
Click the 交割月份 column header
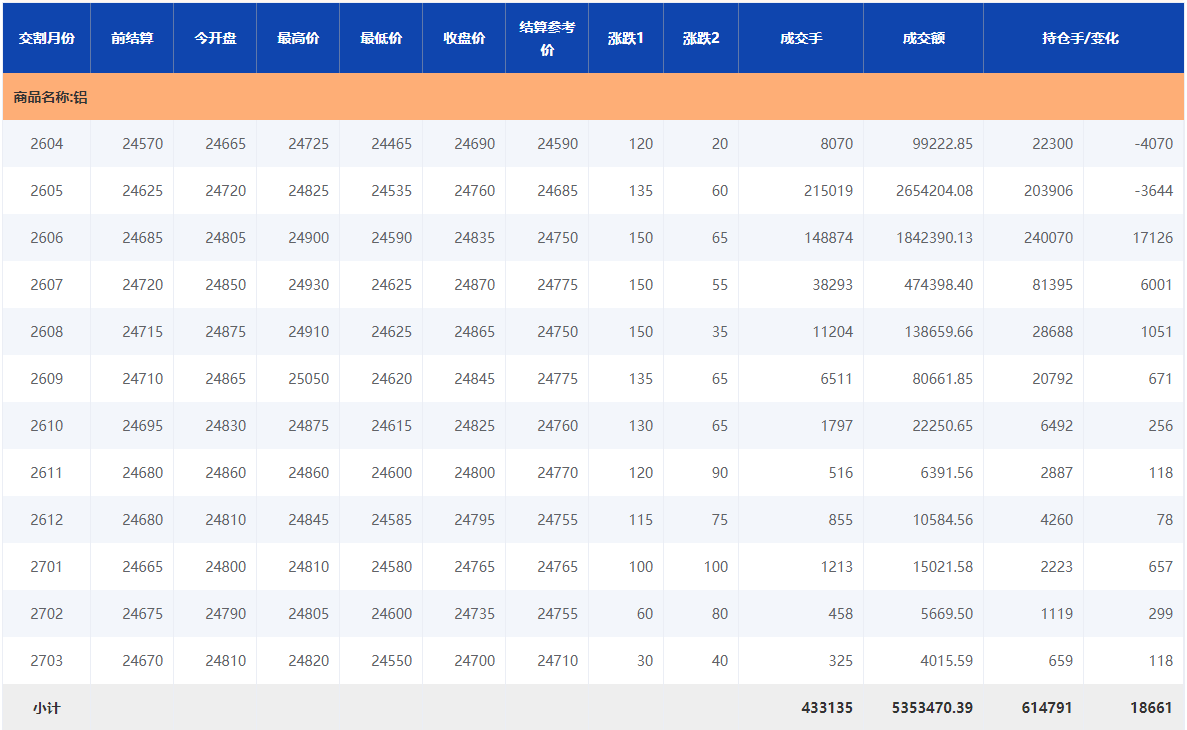pyautogui.click(x=47, y=38)
